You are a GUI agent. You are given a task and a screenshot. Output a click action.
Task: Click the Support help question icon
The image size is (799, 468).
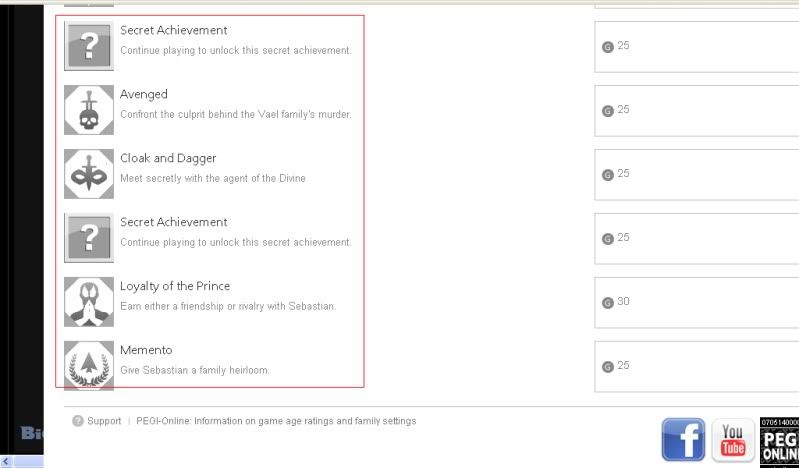pos(78,421)
